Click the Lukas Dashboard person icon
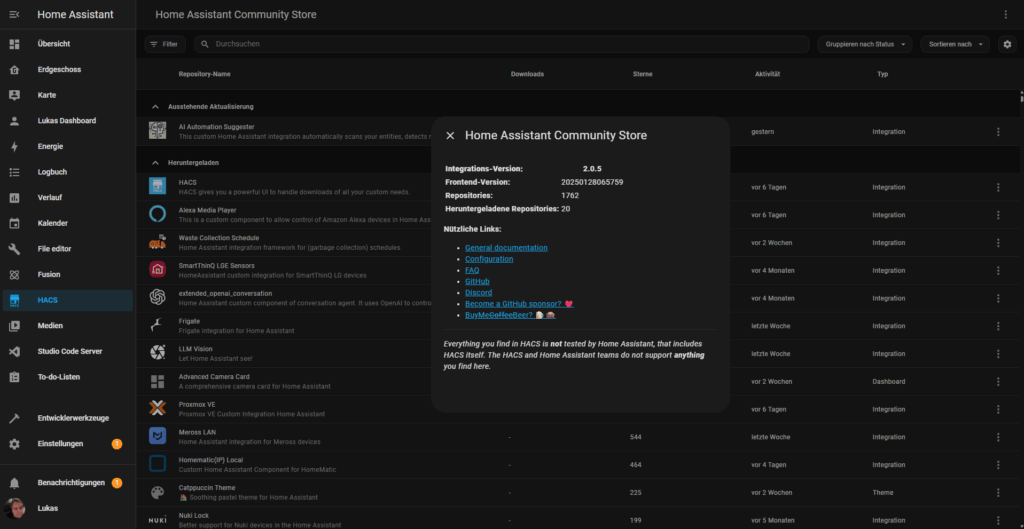 [14, 121]
